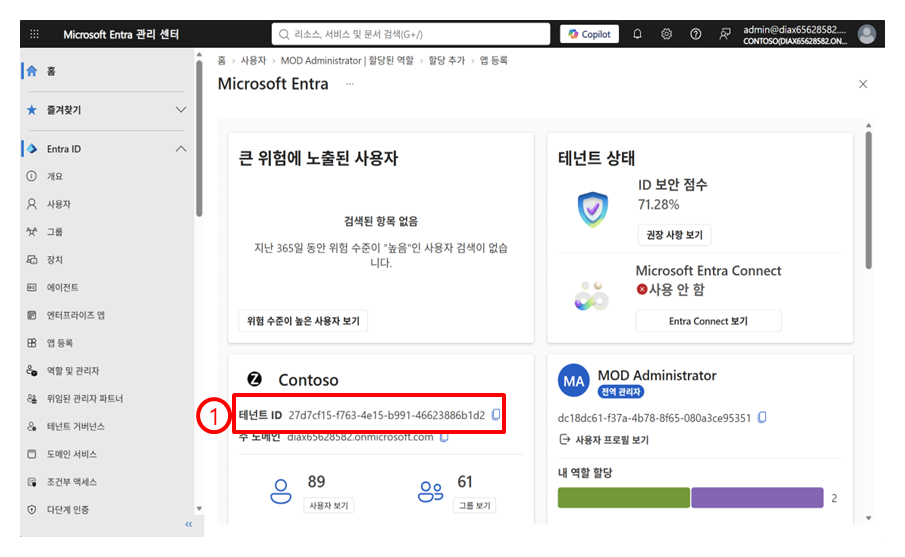Click the 할당 추가 breadcrumb
This screenshot has width=905, height=557.
click(x=446, y=61)
